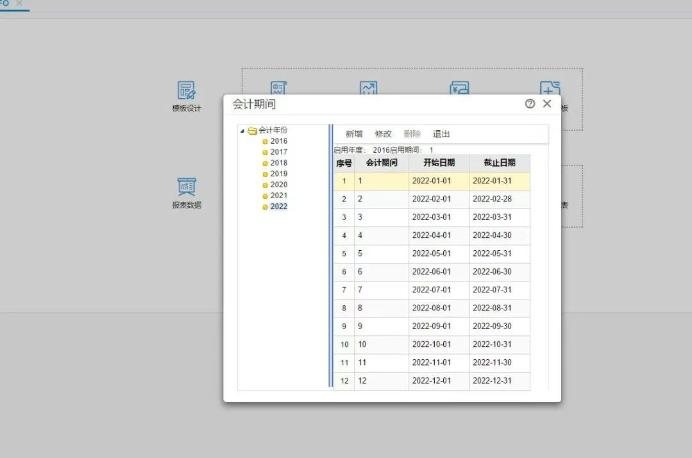Select start date 2022-02-01 cell
The image size is (692, 458).
point(439,199)
